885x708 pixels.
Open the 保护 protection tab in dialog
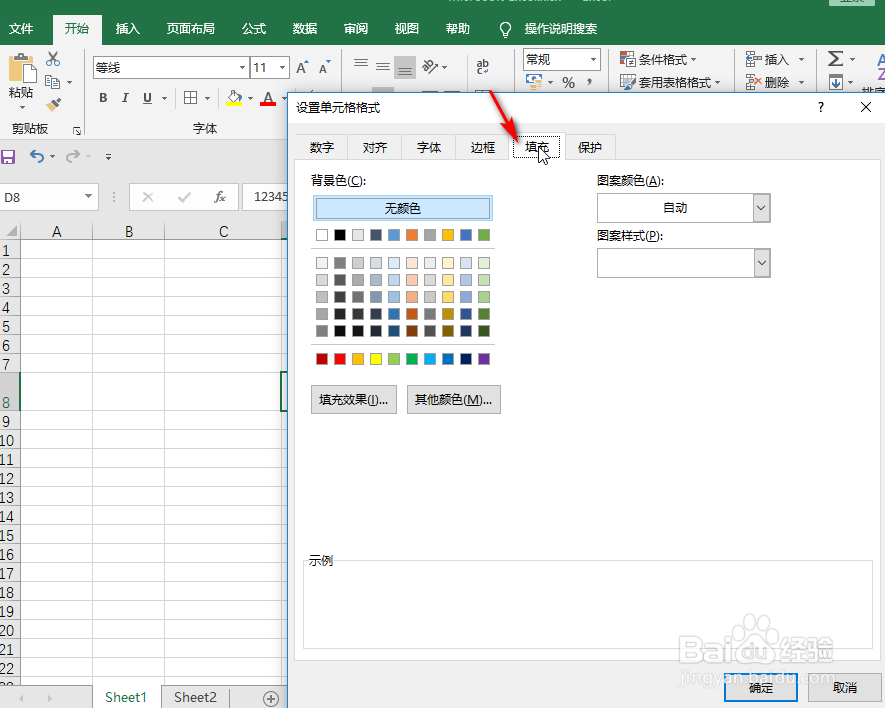click(x=590, y=147)
